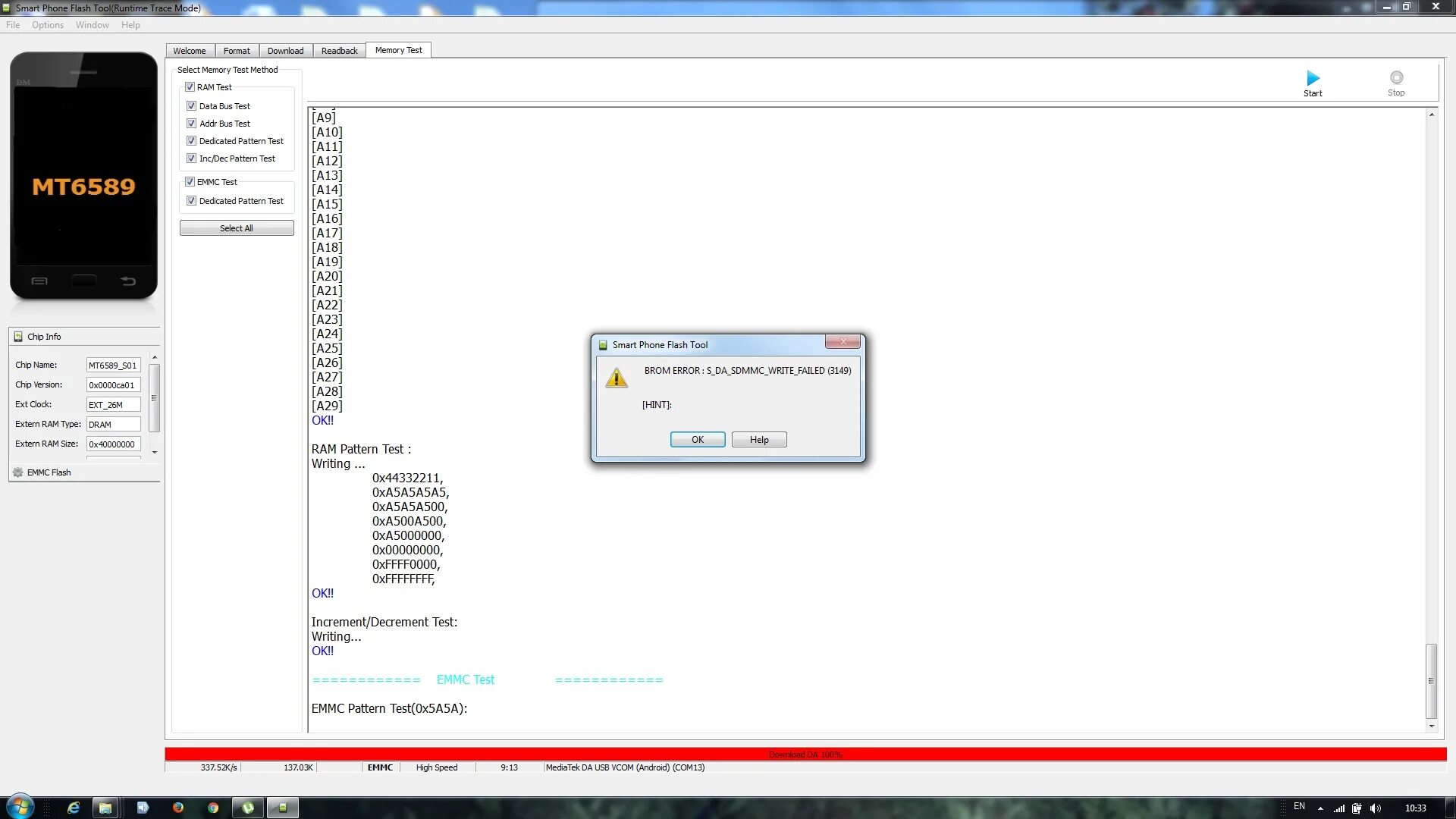Open the Options menu
The height and width of the screenshot is (819, 1456).
click(47, 25)
